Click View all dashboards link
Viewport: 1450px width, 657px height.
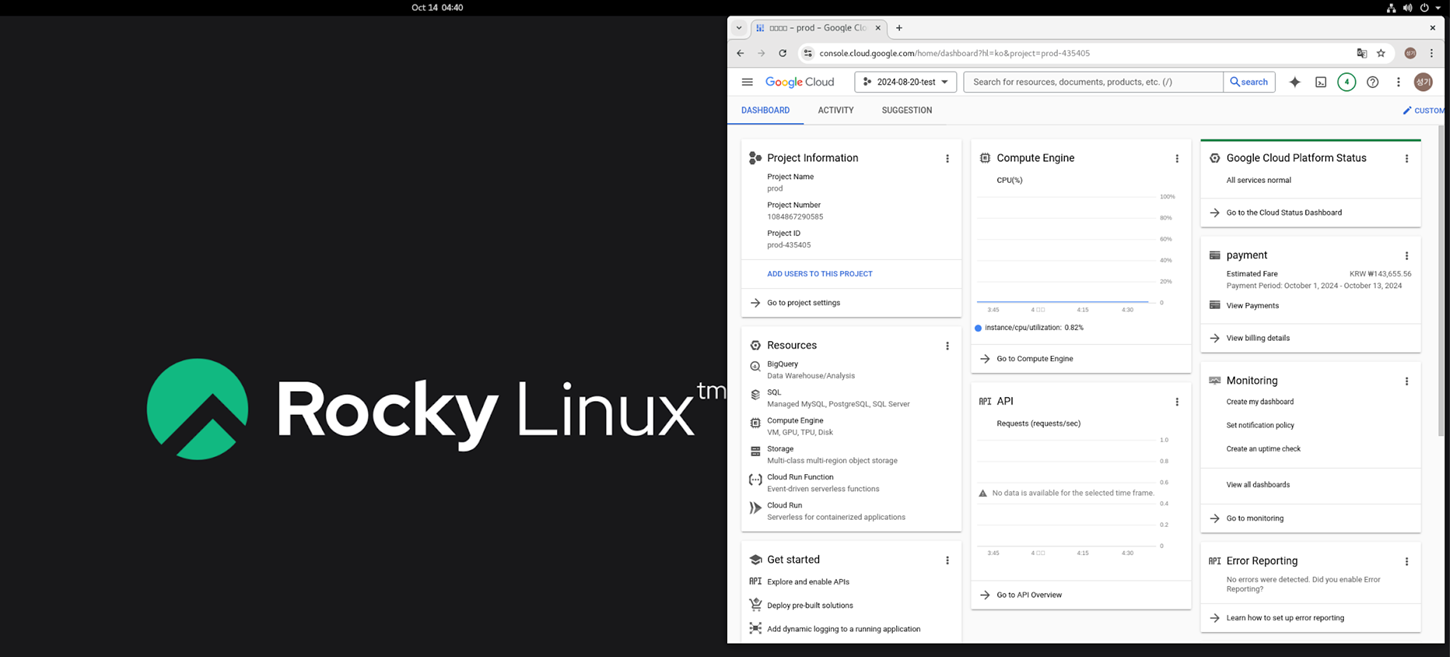coord(1258,485)
